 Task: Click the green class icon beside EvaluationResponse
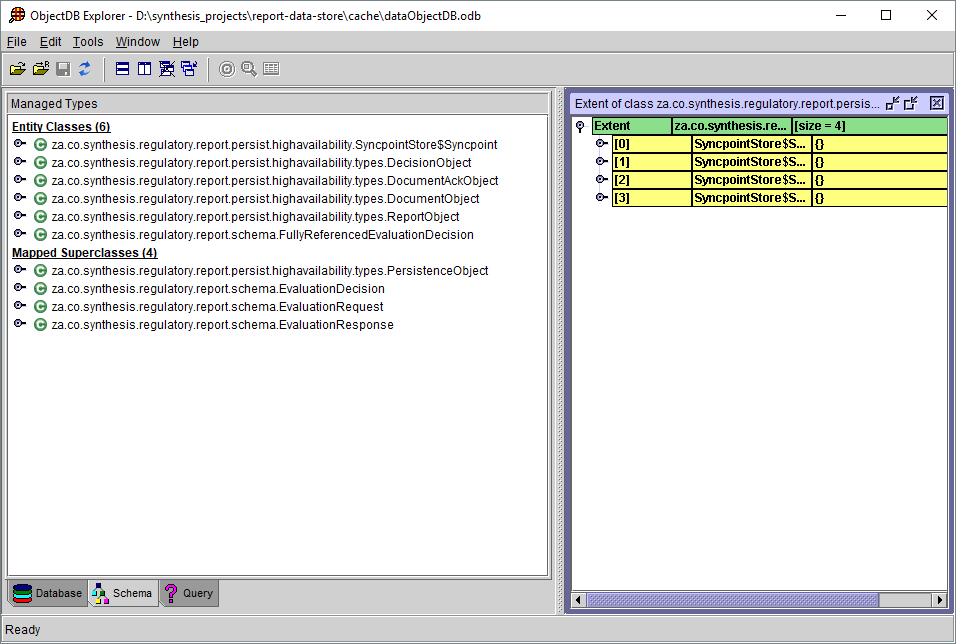point(40,325)
